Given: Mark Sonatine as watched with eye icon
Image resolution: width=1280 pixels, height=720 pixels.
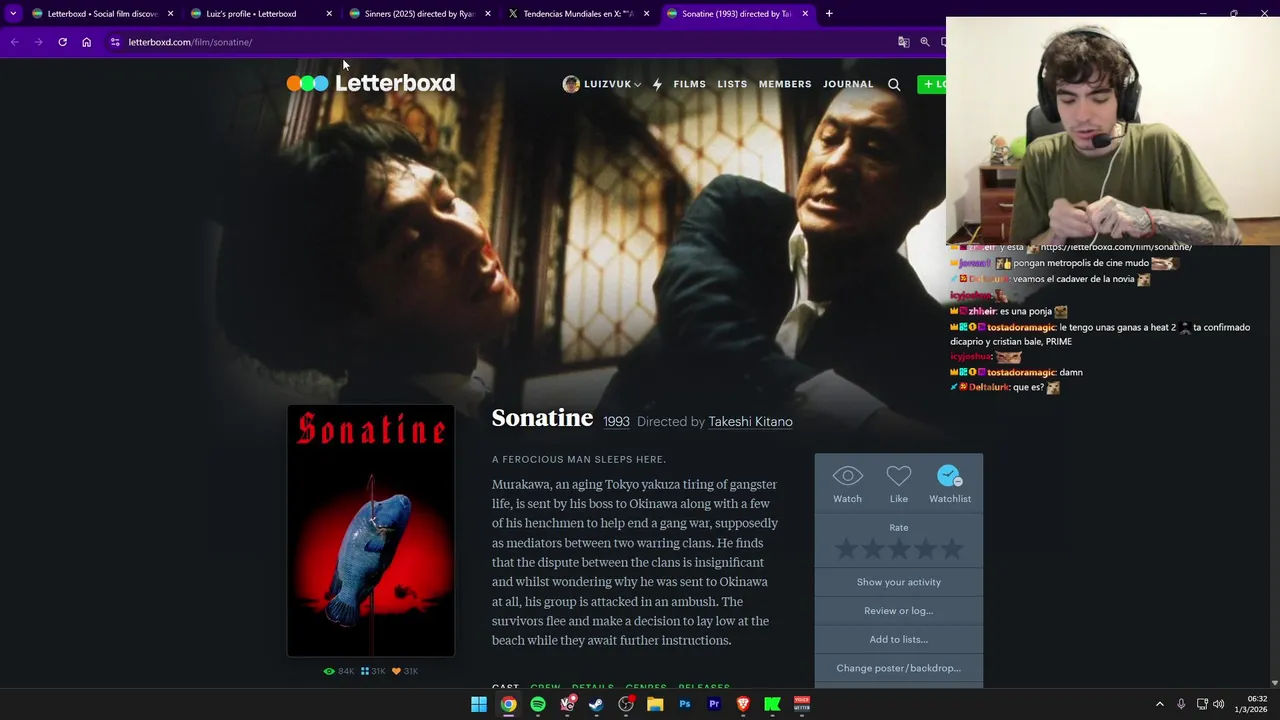Looking at the screenshot, I should [x=847, y=476].
